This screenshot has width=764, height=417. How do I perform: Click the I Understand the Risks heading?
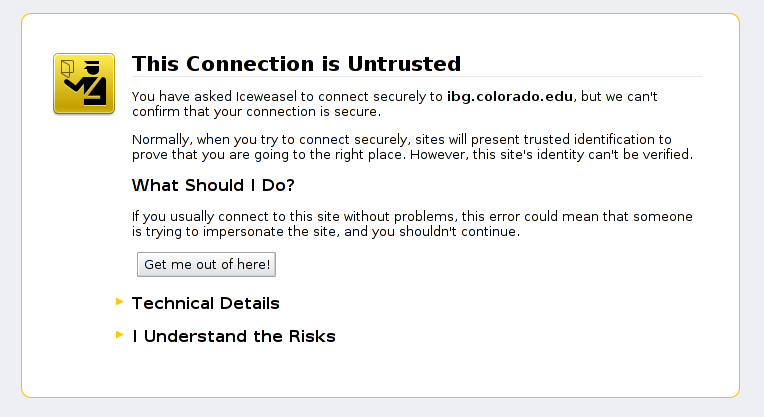234,337
